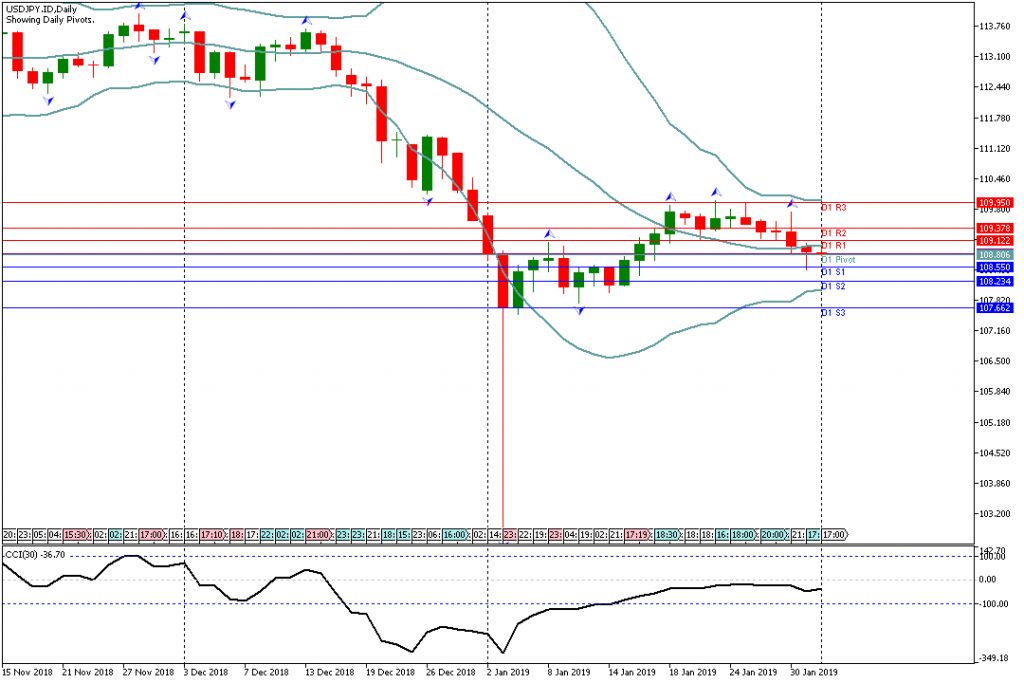The image size is (1024, 683).
Task: Click the CCI(30) -36.70 indicator label
Action: (35, 554)
